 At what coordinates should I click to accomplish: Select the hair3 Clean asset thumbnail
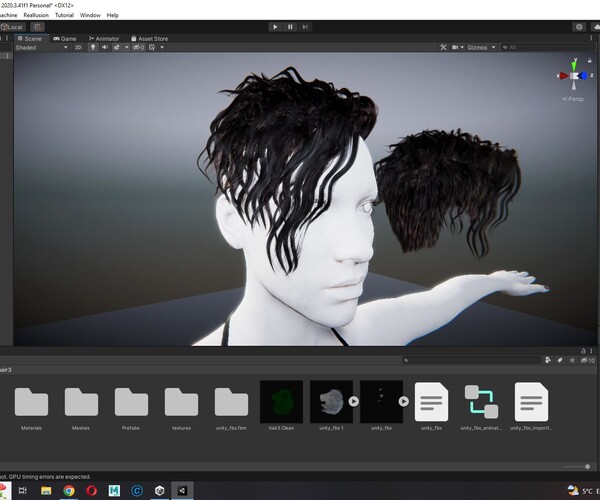click(x=281, y=402)
